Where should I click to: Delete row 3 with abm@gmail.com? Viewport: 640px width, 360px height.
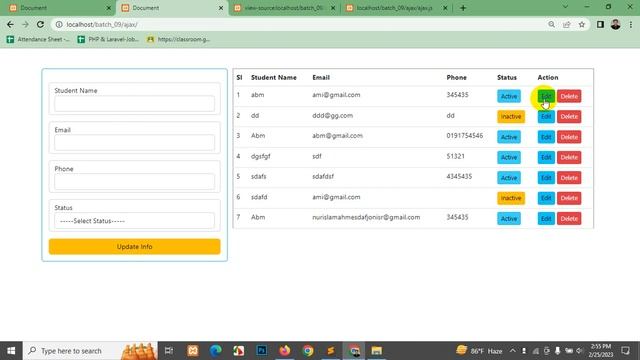pos(569,137)
